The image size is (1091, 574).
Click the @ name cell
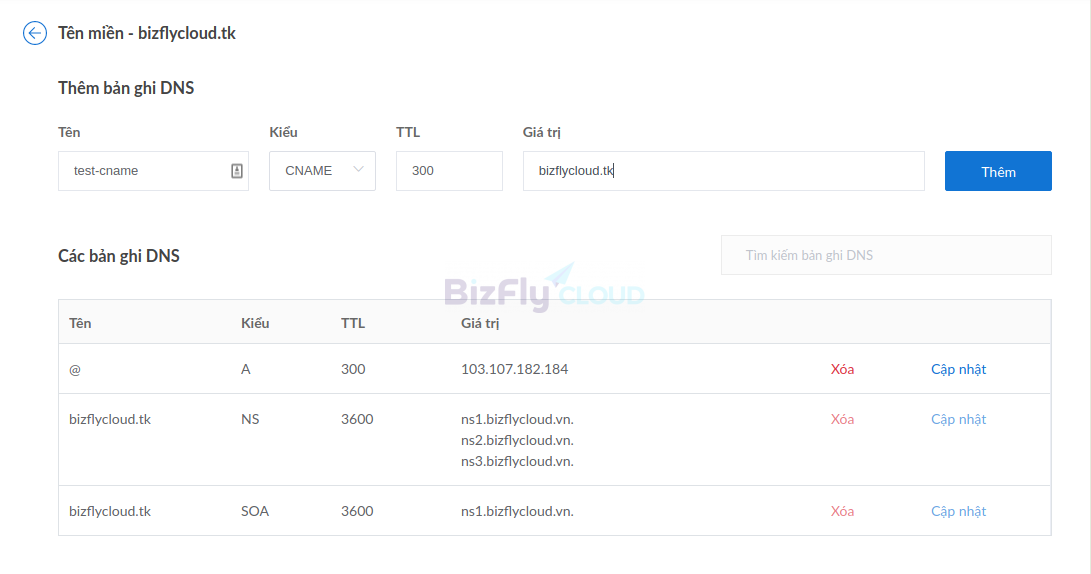[x=75, y=369]
